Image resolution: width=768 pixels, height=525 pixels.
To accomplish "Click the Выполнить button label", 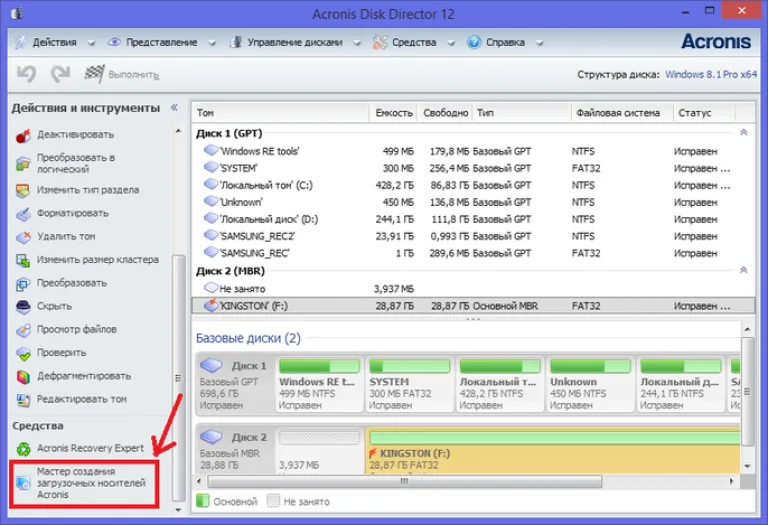I will coord(134,75).
